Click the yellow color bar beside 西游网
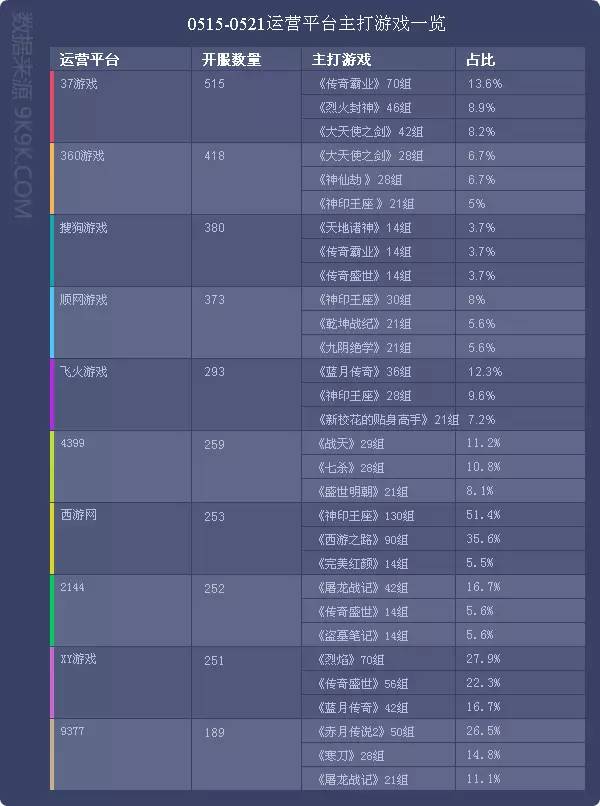600x806 pixels. click(x=52, y=539)
